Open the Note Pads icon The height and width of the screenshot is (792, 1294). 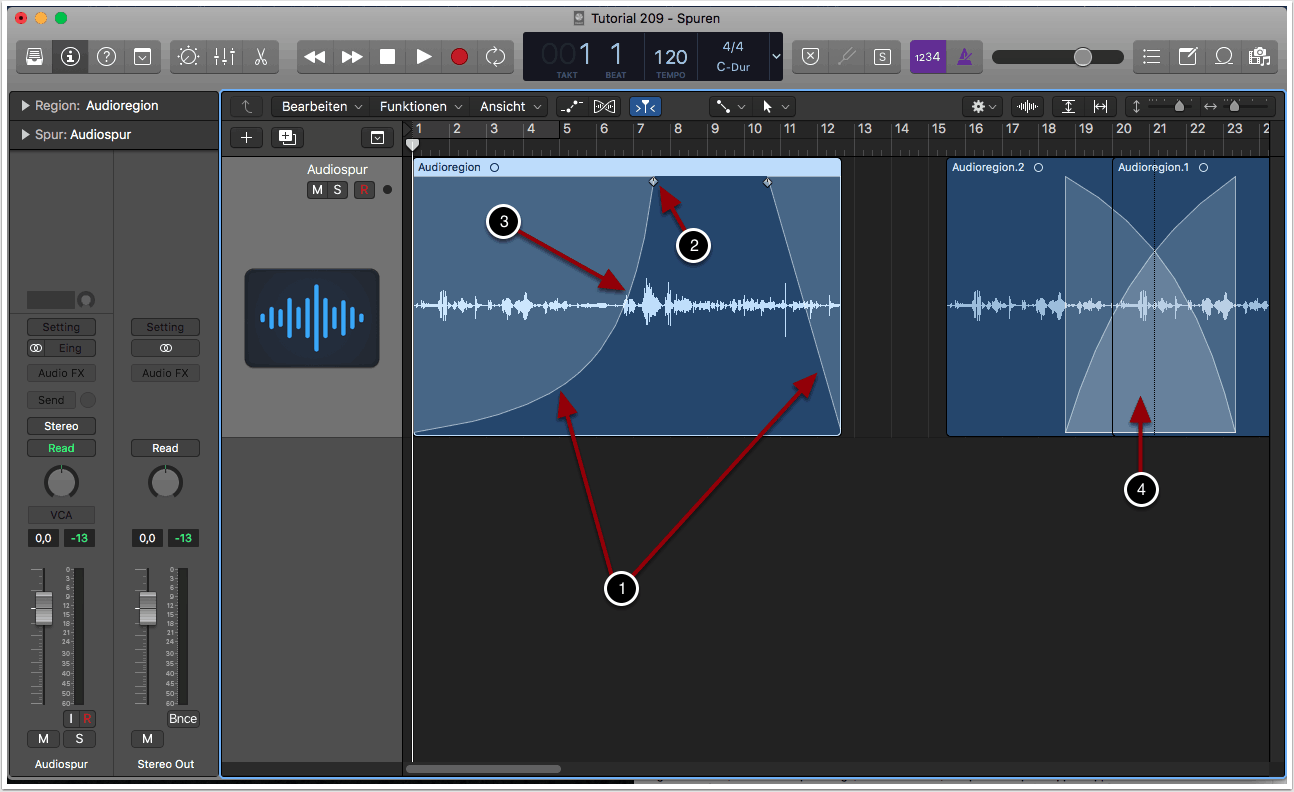coord(1187,57)
